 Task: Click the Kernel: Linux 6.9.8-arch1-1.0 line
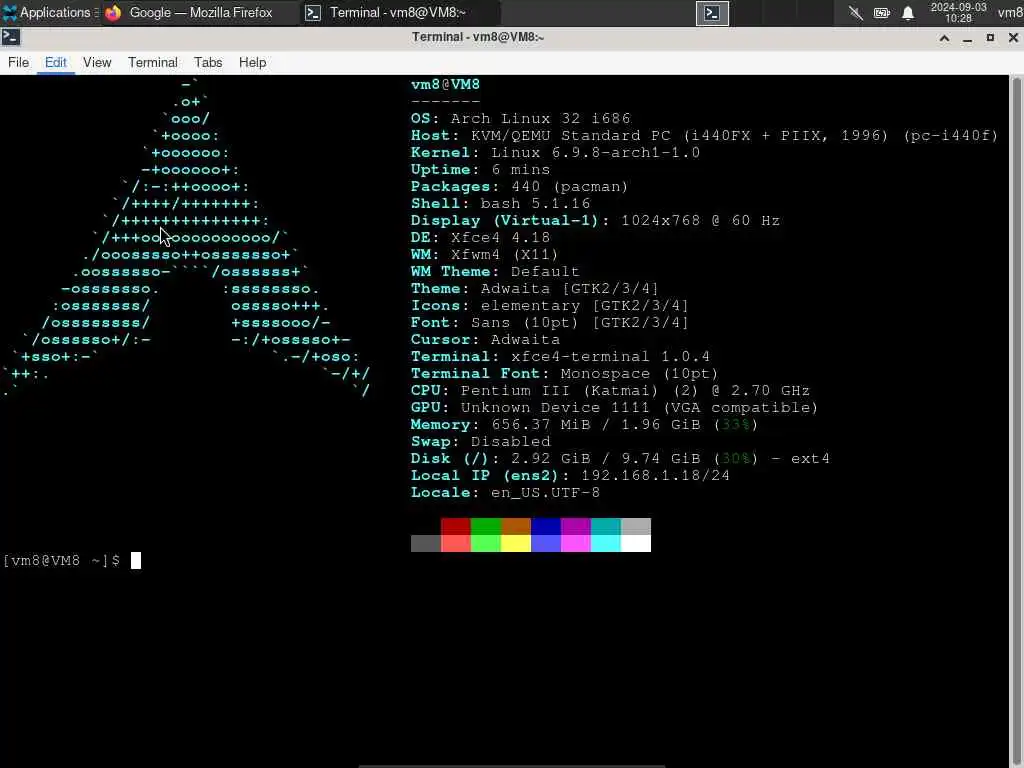point(555,152)
